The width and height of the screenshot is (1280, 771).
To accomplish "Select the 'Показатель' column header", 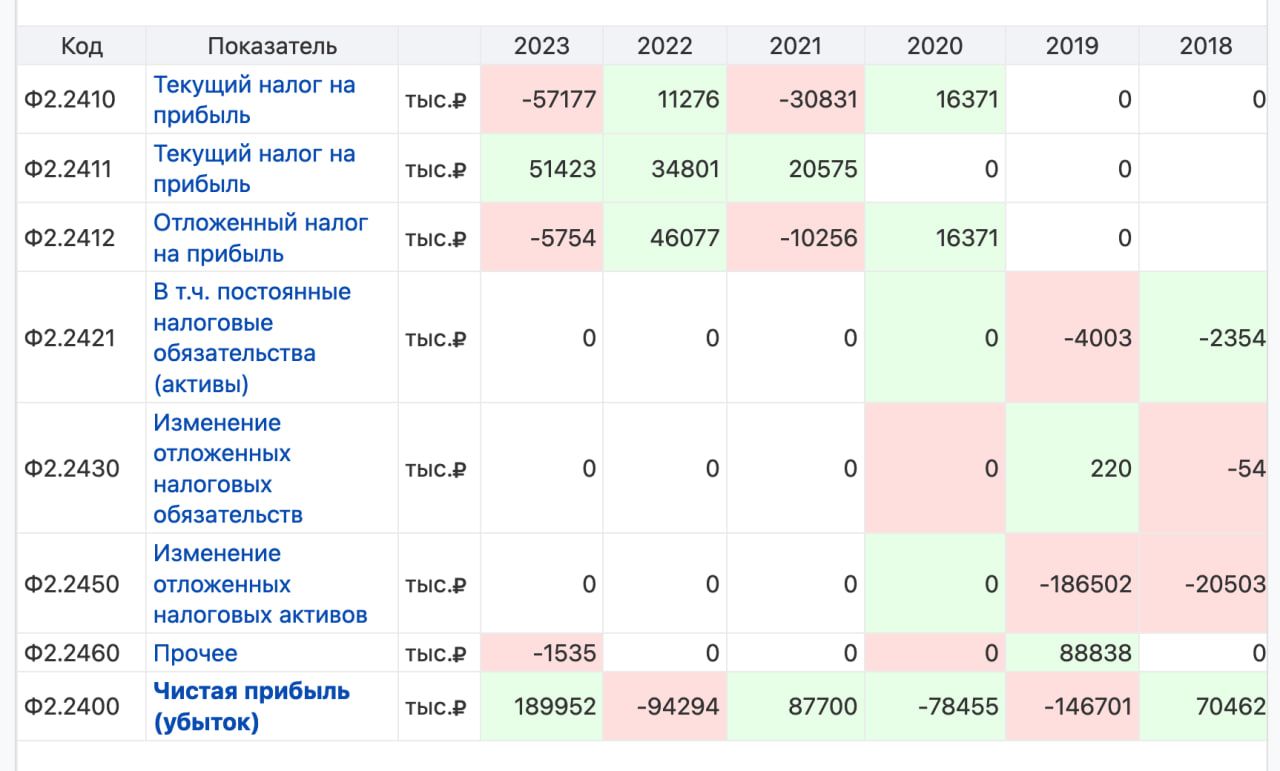I will (272, 46).
